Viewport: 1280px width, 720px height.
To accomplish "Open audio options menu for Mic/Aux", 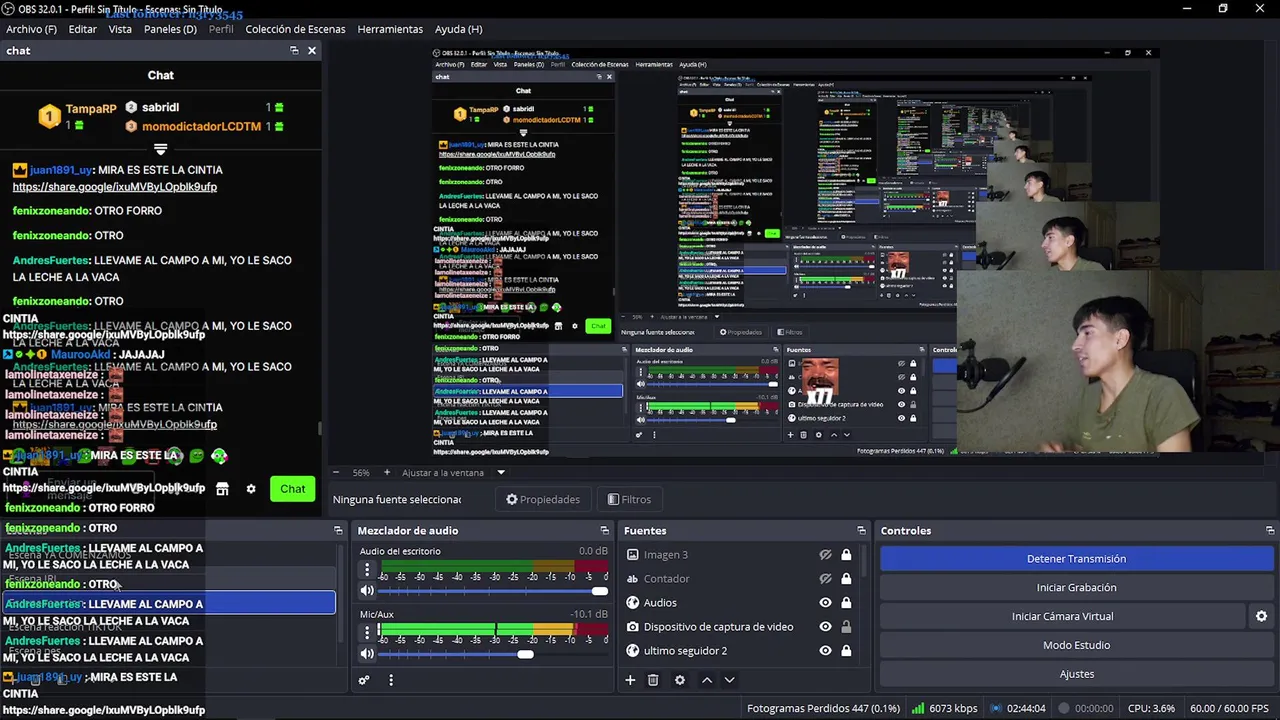I will point(367,633).
